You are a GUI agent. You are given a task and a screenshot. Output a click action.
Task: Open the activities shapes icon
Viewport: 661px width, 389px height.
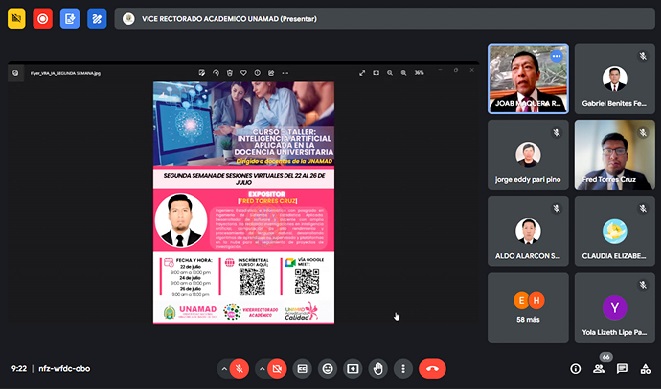[645, 369]
